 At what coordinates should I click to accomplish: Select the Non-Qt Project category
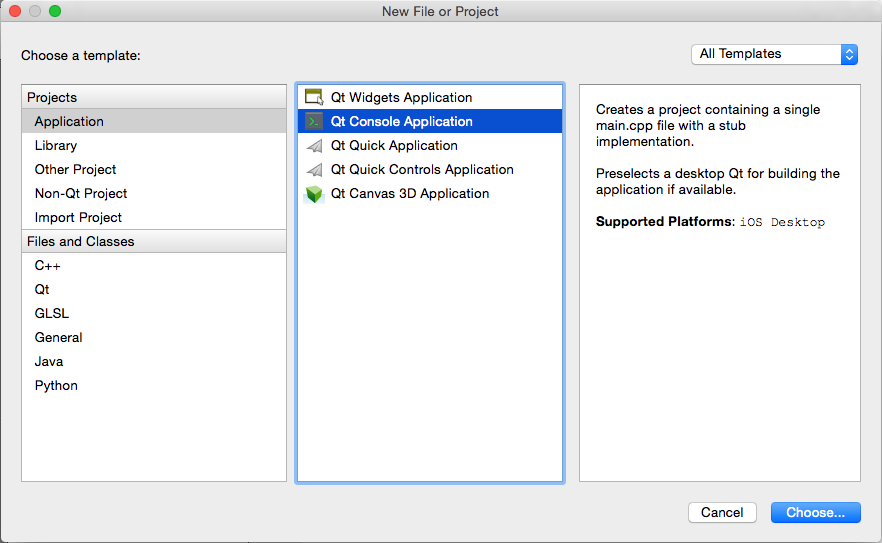154,194
